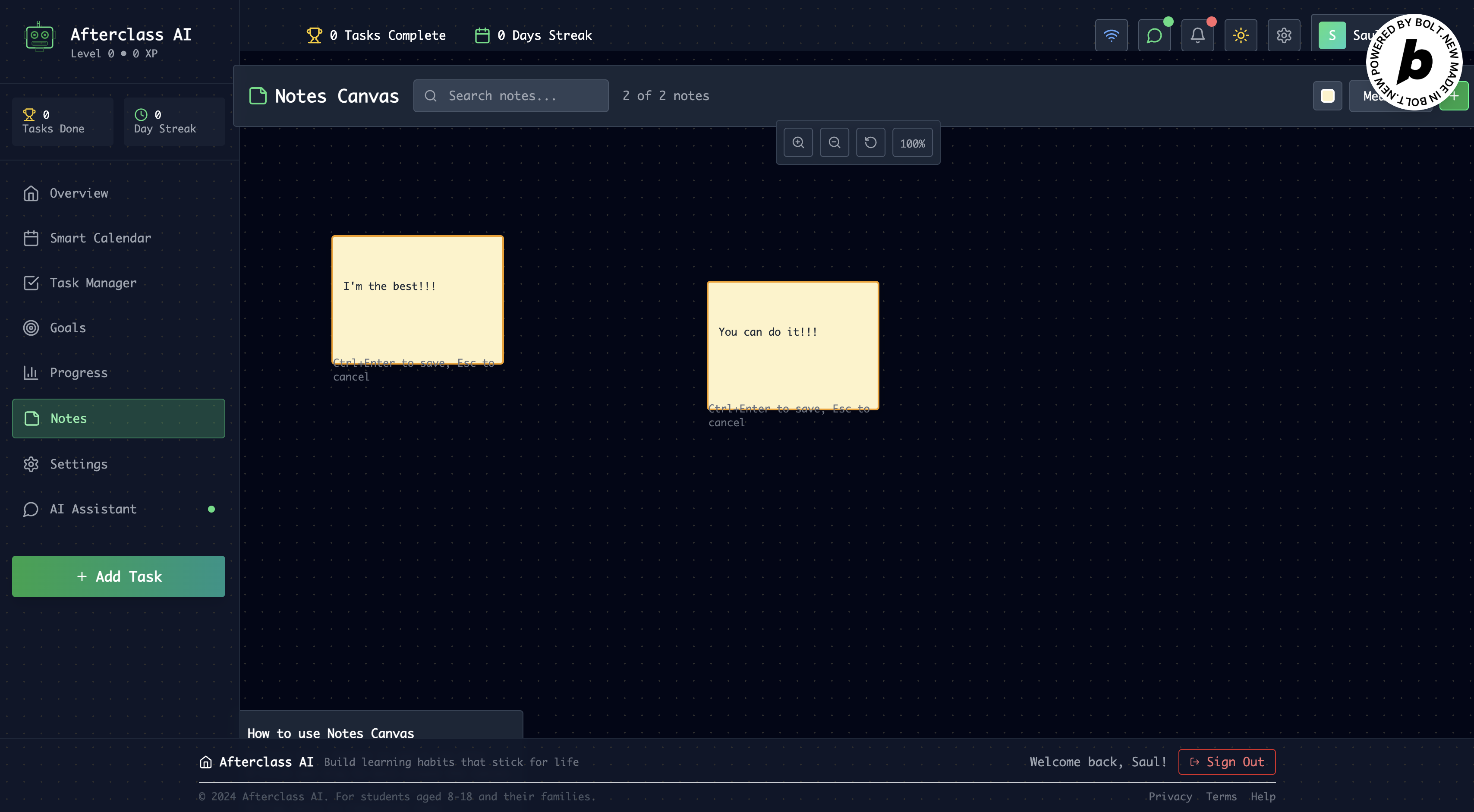The image size is (1474, 812).
Task: Click the 100% zoom level button
Action: click(912, 143)
